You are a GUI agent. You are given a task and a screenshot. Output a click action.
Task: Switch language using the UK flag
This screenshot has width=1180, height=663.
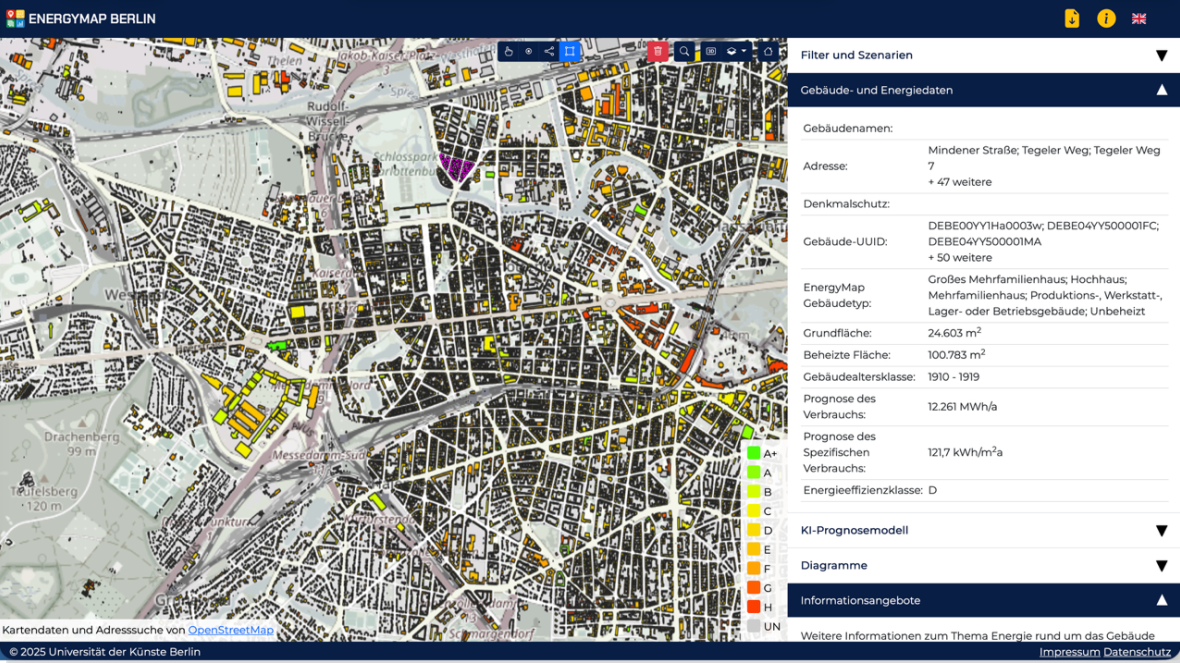1138,17
